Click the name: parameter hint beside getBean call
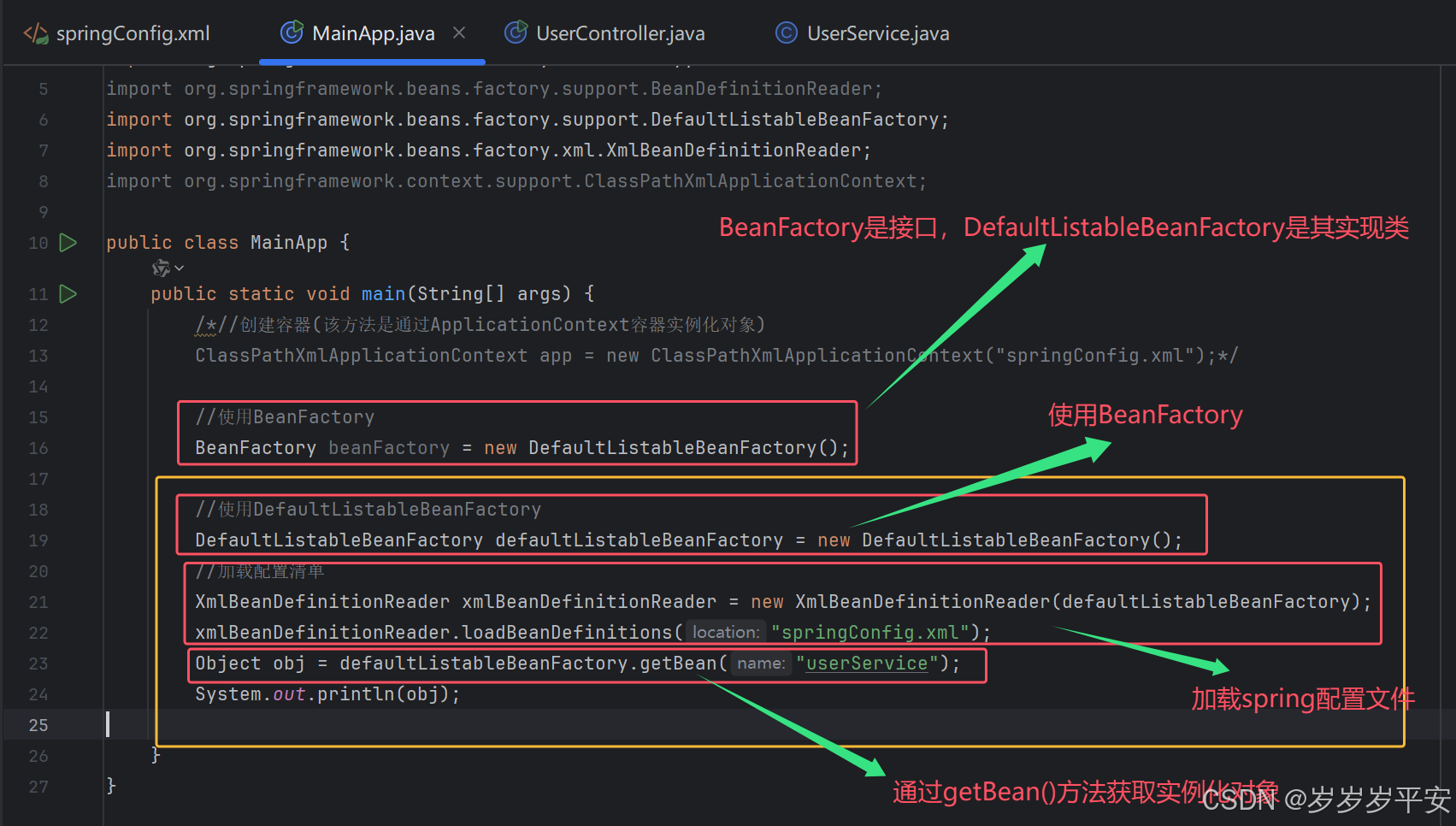The image size is (1456, 826). (x=760, y=663)
